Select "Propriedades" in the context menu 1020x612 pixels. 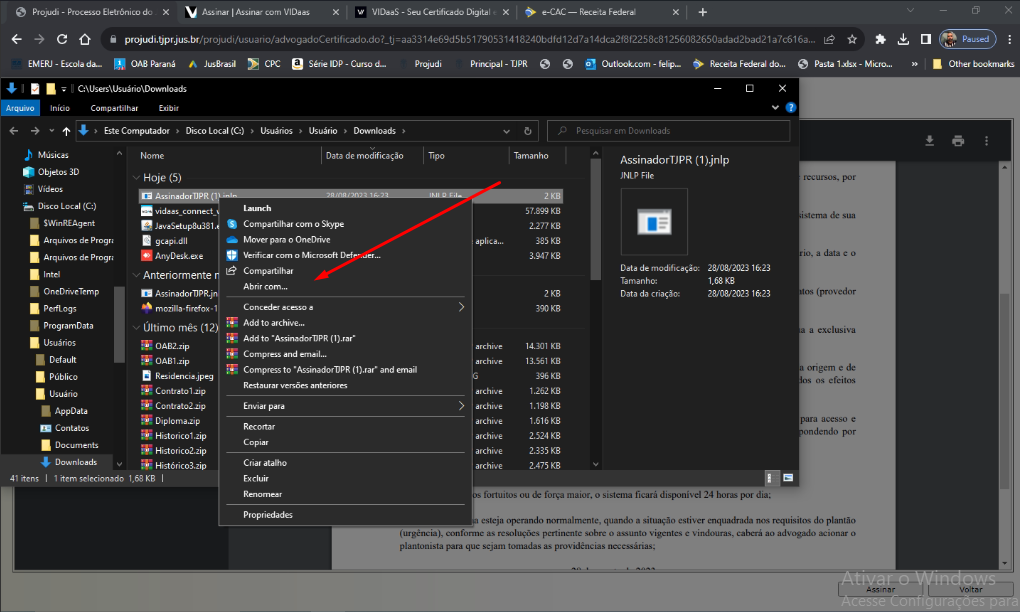[x=268, y=514]
